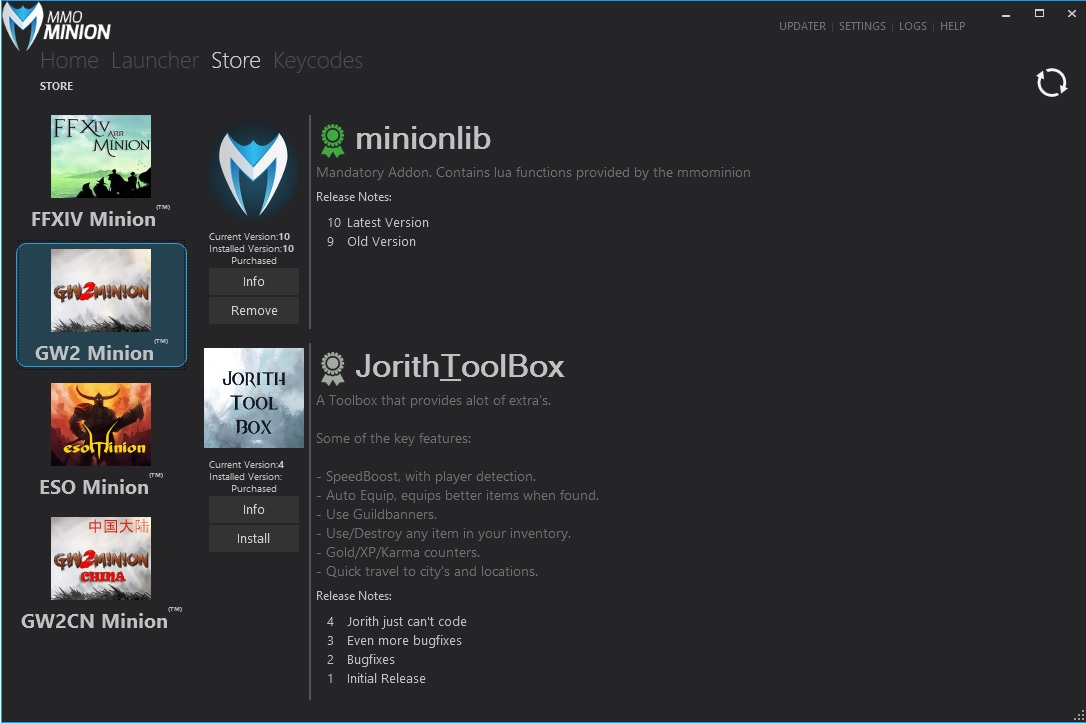
Task: Click the minionlib addon logo image
Action: pos(253,172)
